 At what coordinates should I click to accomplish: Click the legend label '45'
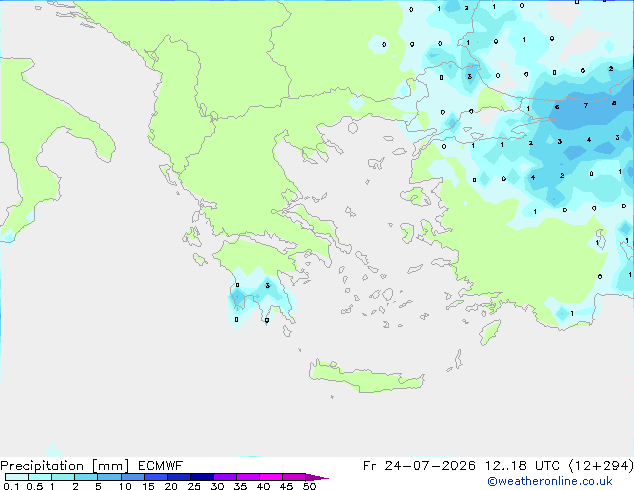click(286, 486)
